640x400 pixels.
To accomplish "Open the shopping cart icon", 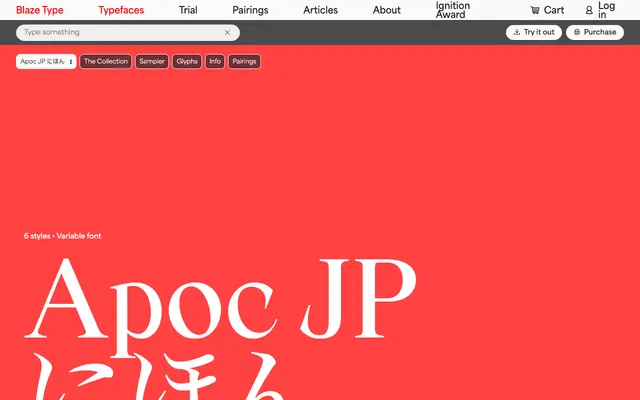I will [x=535, y=10].
